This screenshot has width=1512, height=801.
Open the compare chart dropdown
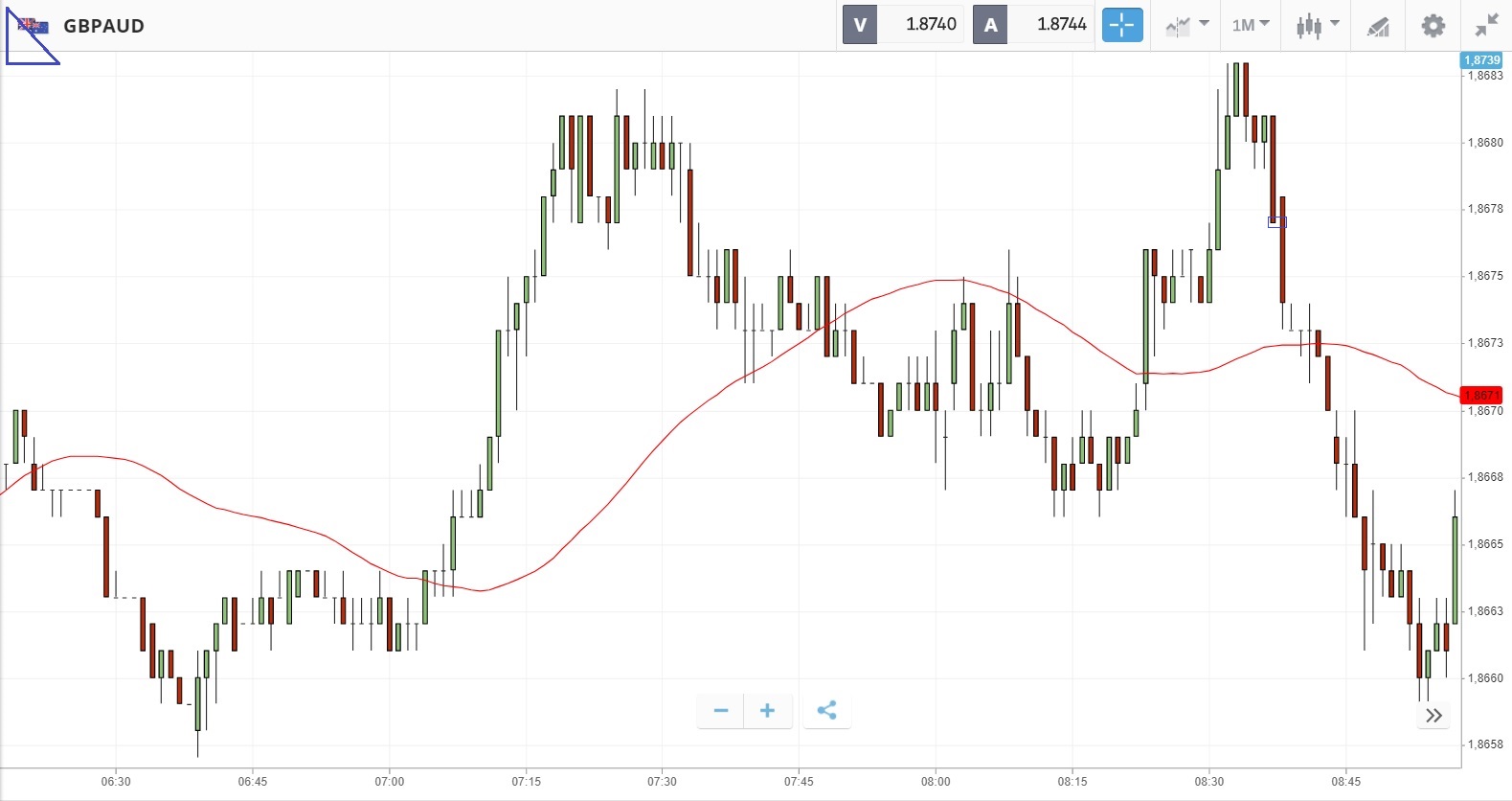tap(1187, 25)
